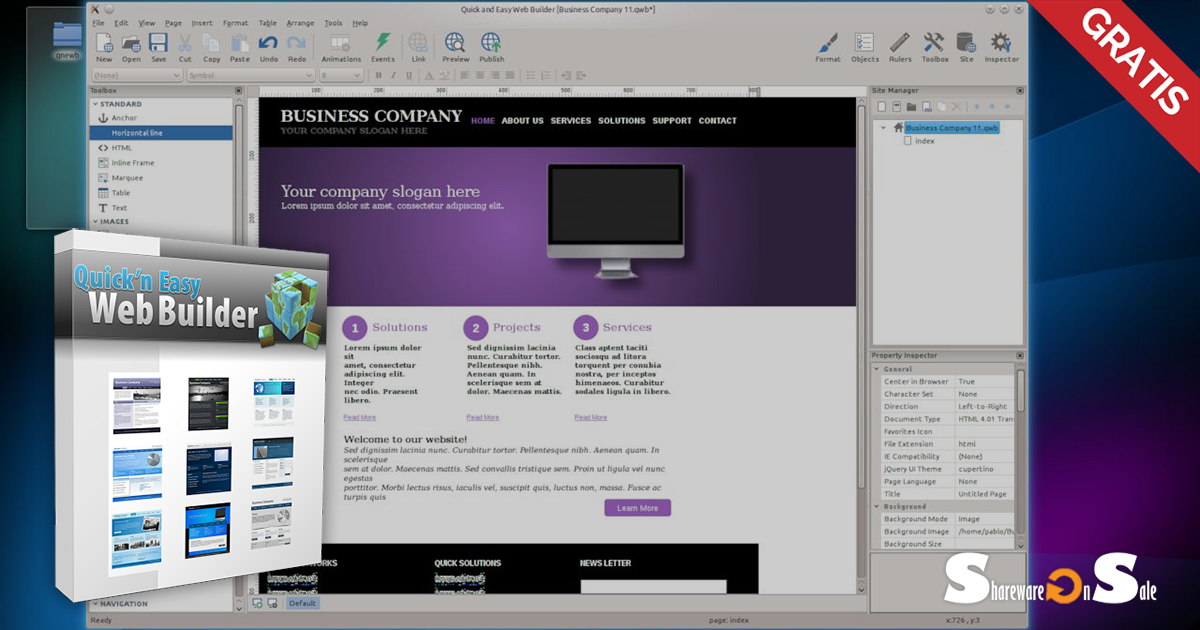Open the Insert menu
The height and width of the screenshot is (630, 1200).
click(x=201, y=22)
